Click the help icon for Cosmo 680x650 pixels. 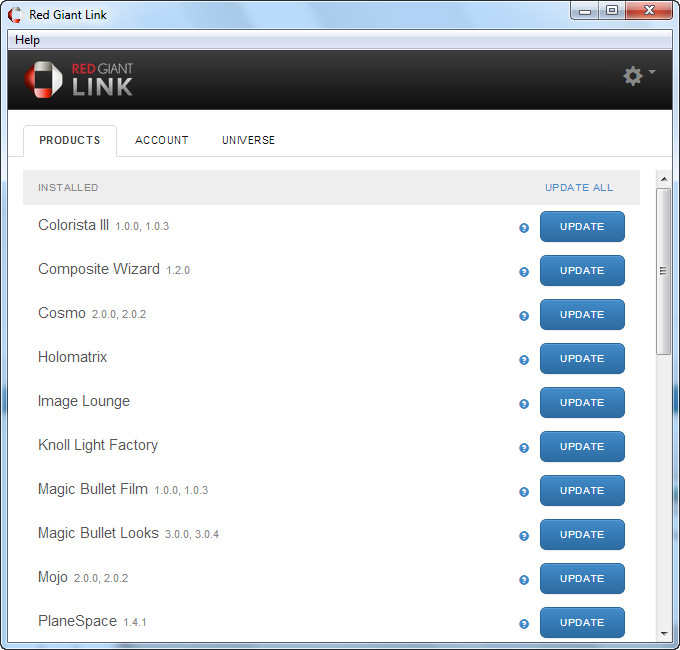click(524, 316)
